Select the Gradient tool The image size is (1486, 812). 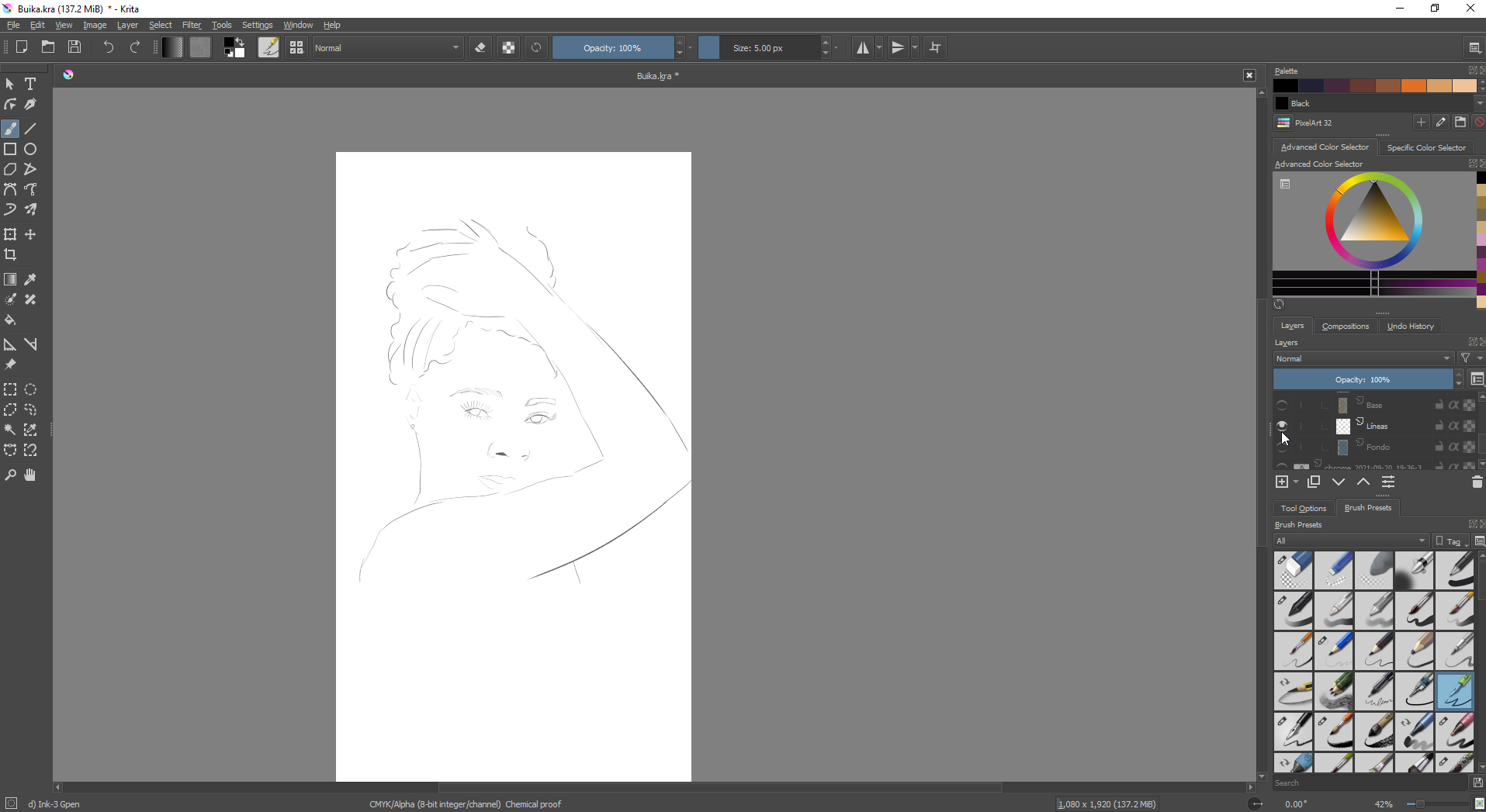(10, 279)
